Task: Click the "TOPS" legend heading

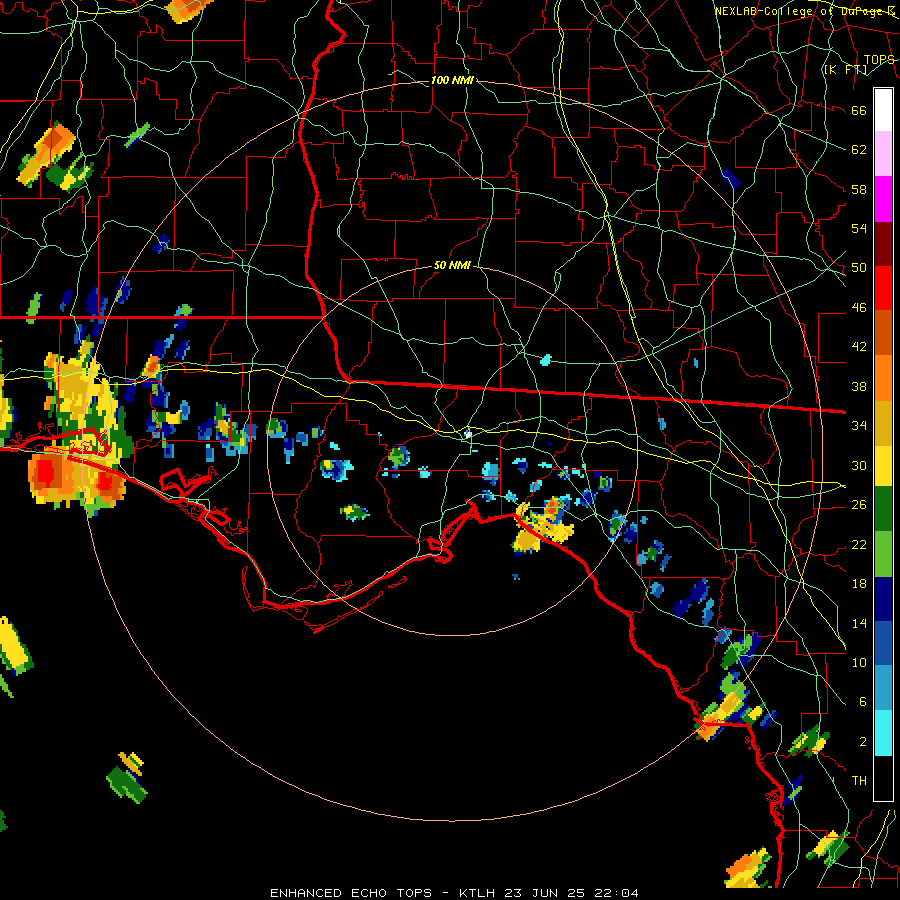Action: click(879, 60)
